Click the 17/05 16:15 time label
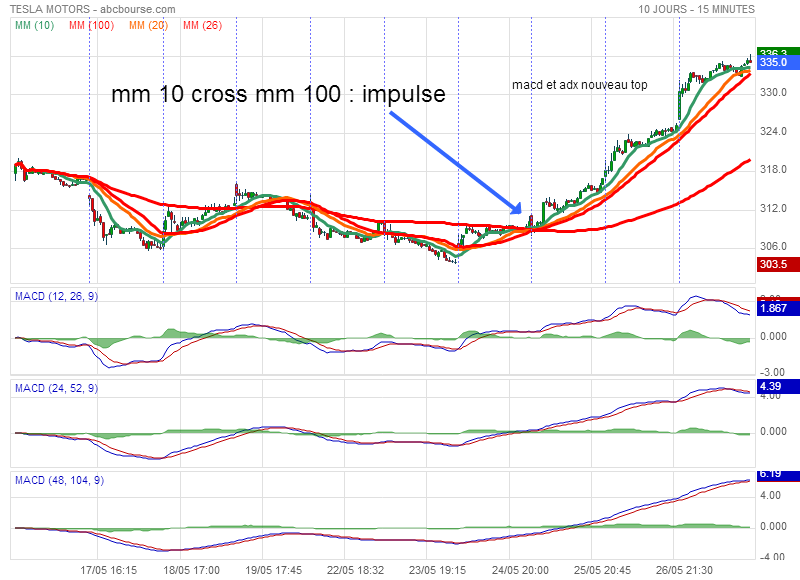800x580 pixels. 109,570
